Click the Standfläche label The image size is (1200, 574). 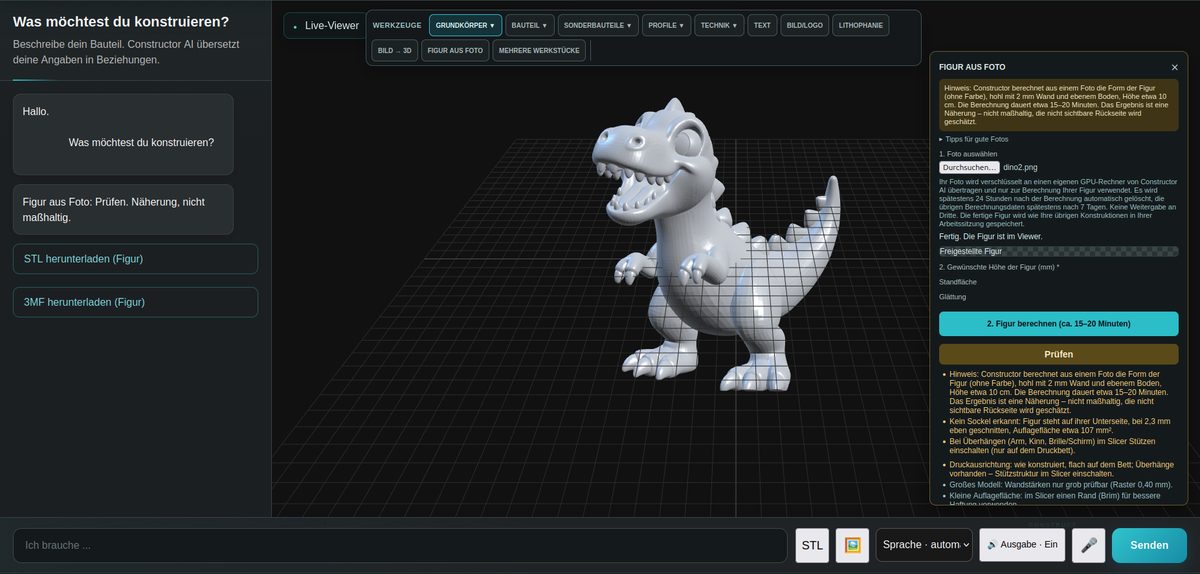(957, 282)
